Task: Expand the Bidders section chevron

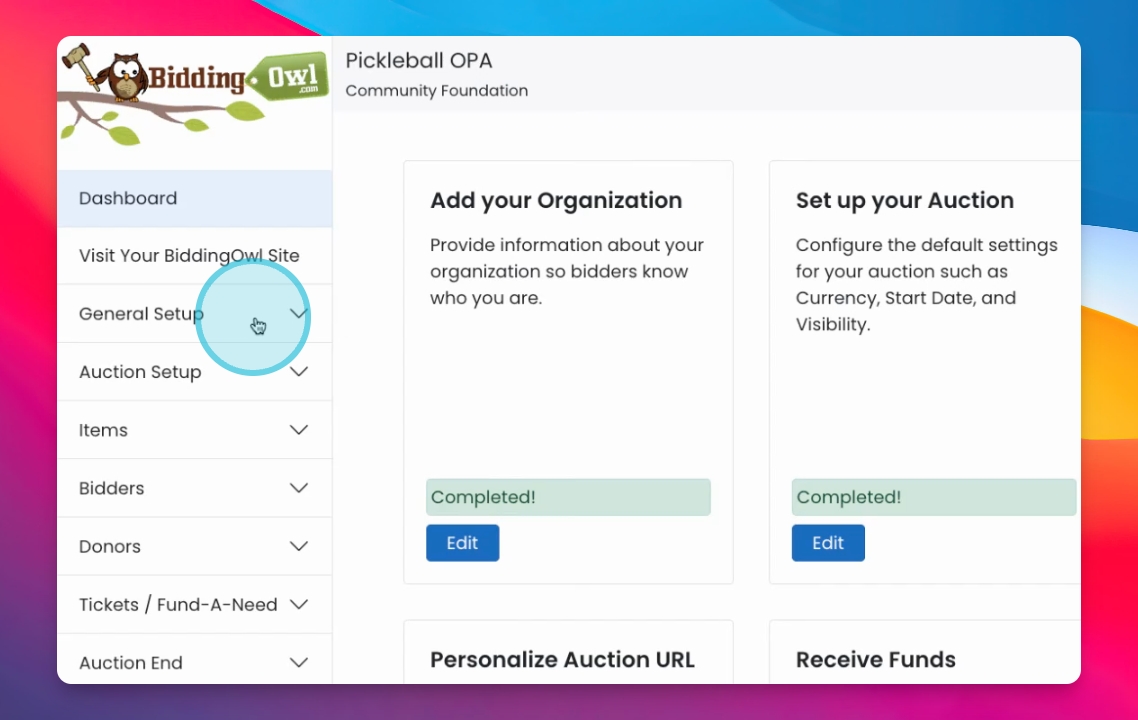Action: click(298, 488)
